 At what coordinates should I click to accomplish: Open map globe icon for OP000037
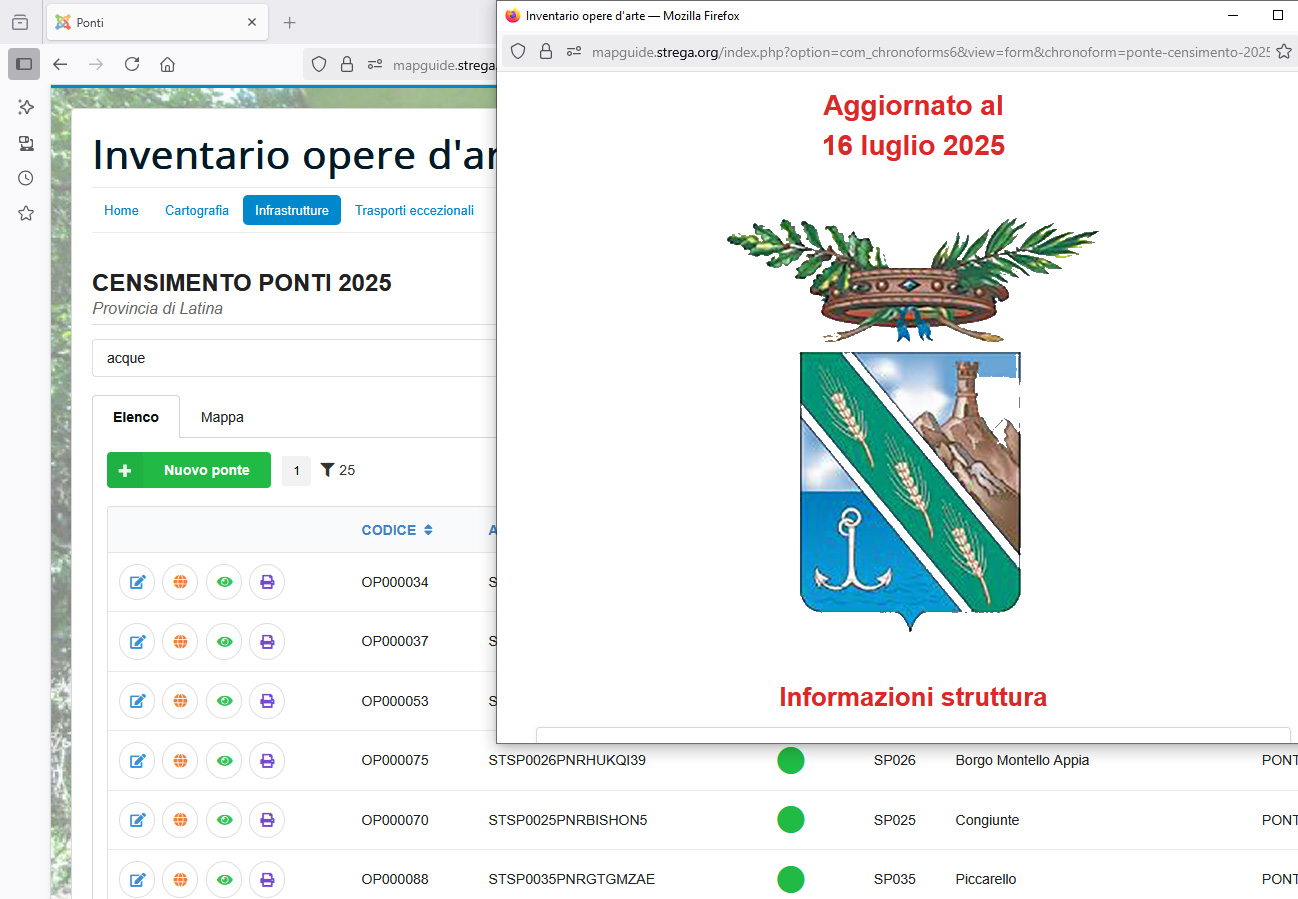click(180, 641)
